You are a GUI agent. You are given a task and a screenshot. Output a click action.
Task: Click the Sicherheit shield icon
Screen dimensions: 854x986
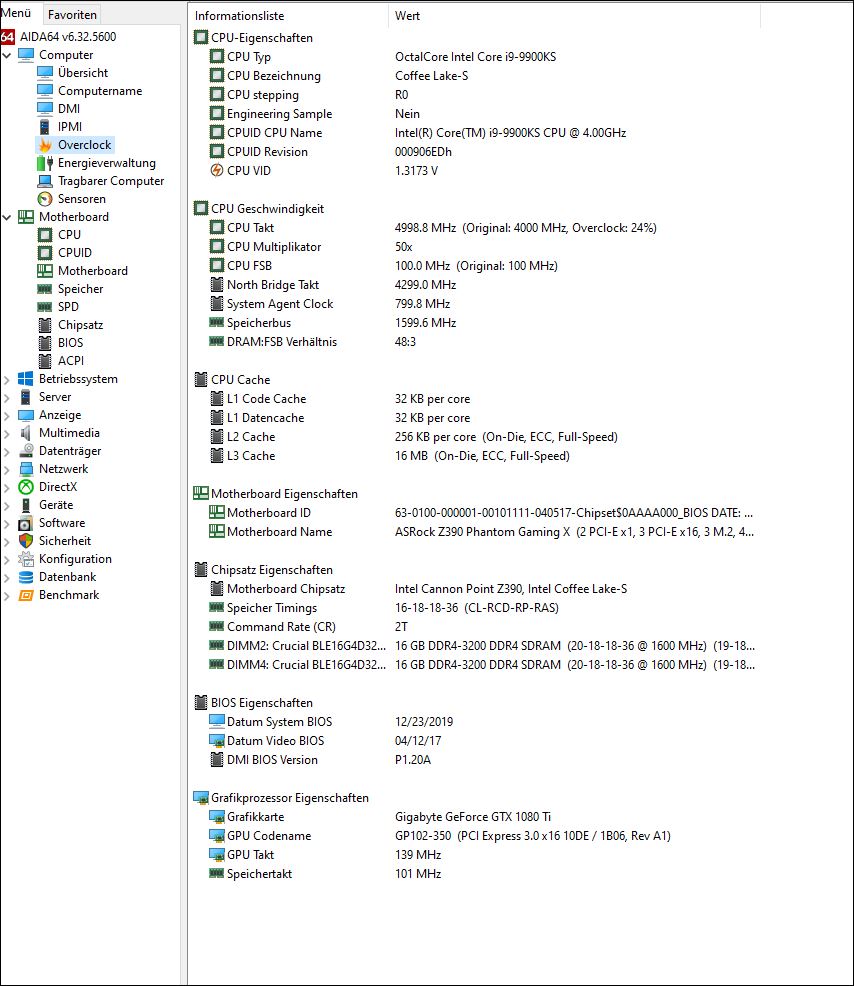pyautogui.click(x=26, y=541)
